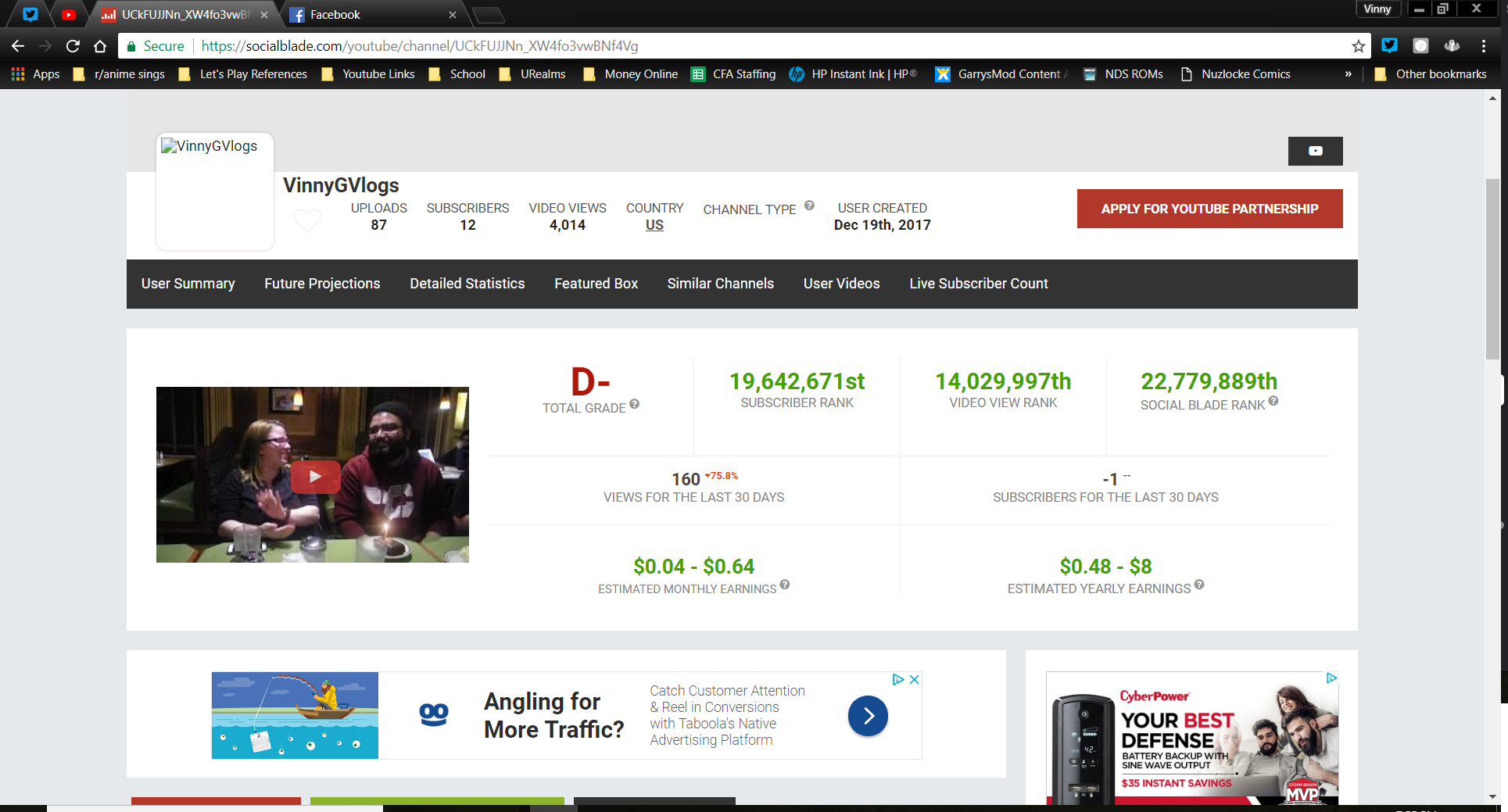Click the AdChoices icon on the CyberPower ad
The height and width of the screenshot is (812, 1508).
click(1331, 678)
